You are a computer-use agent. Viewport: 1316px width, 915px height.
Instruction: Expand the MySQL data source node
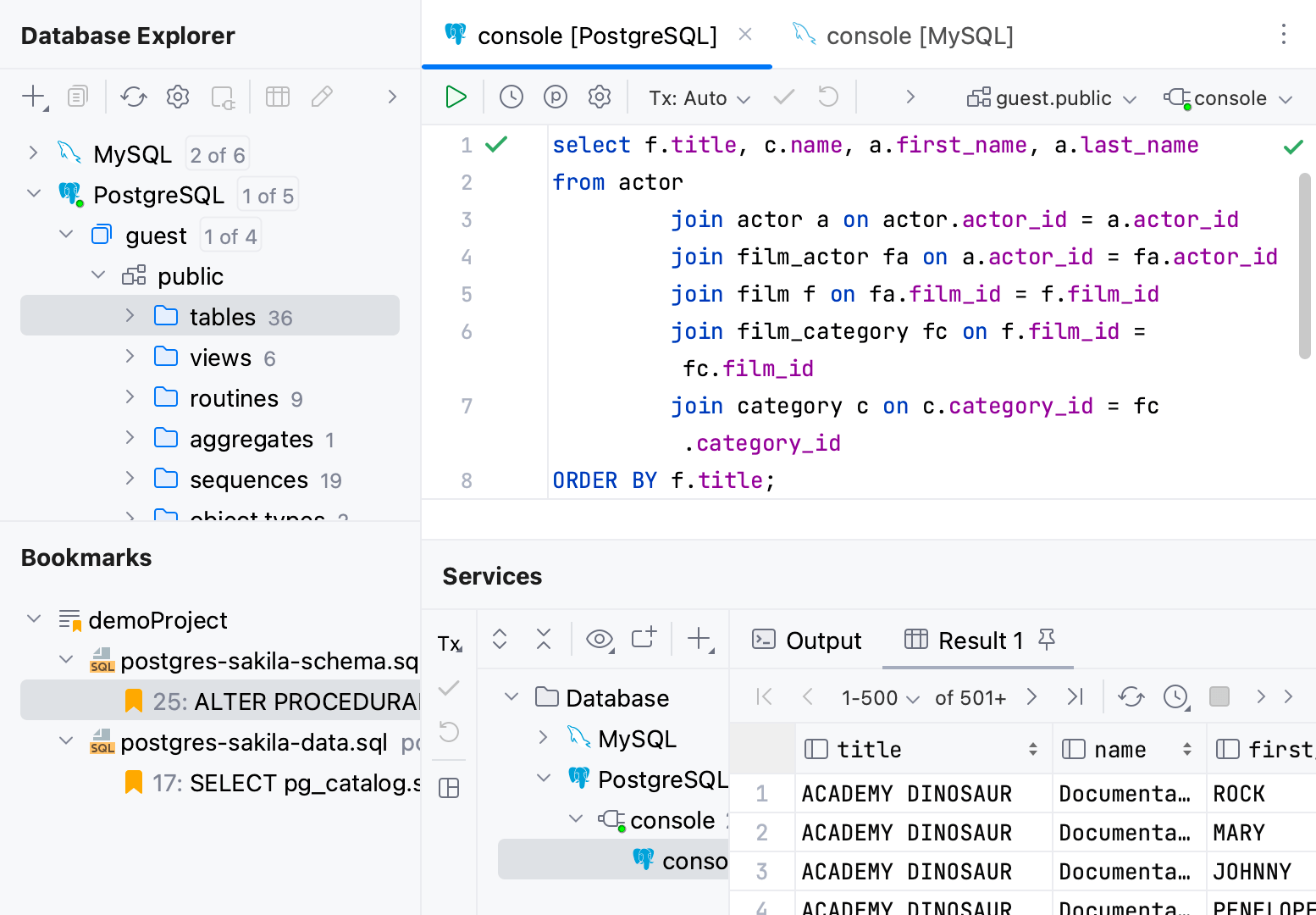(33, 153)
